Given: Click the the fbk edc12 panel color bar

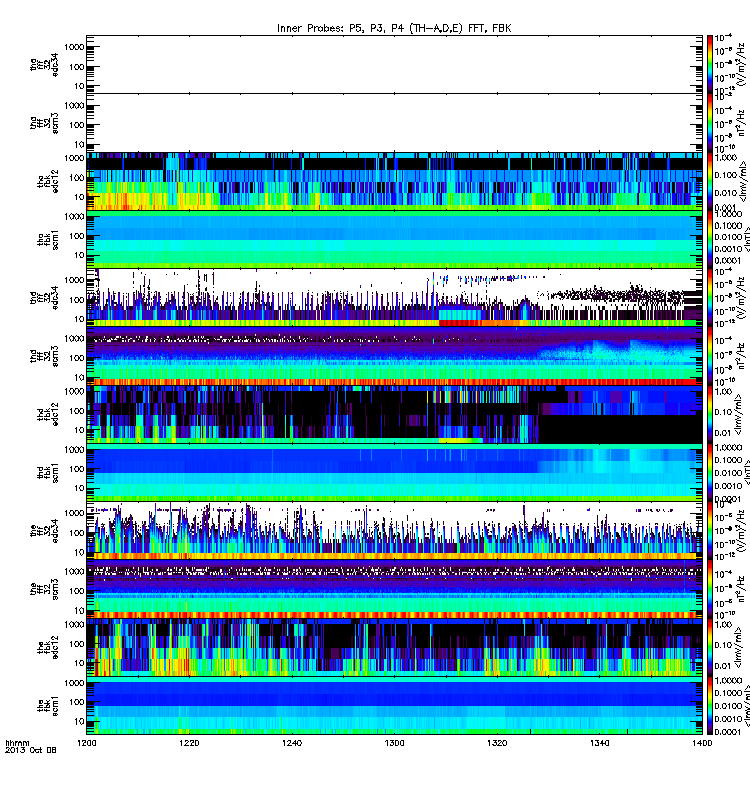Looking at the screenshot, I should tap(710, 647).
